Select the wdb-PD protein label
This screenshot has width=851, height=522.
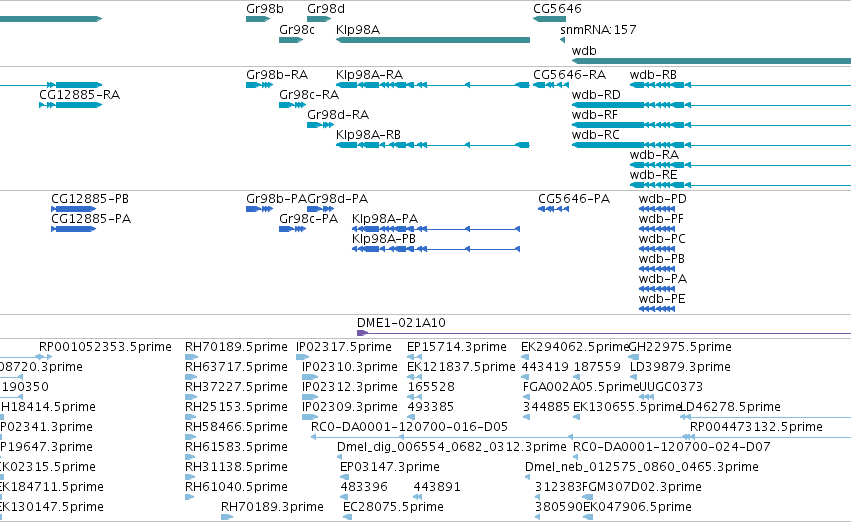(662, 199)
